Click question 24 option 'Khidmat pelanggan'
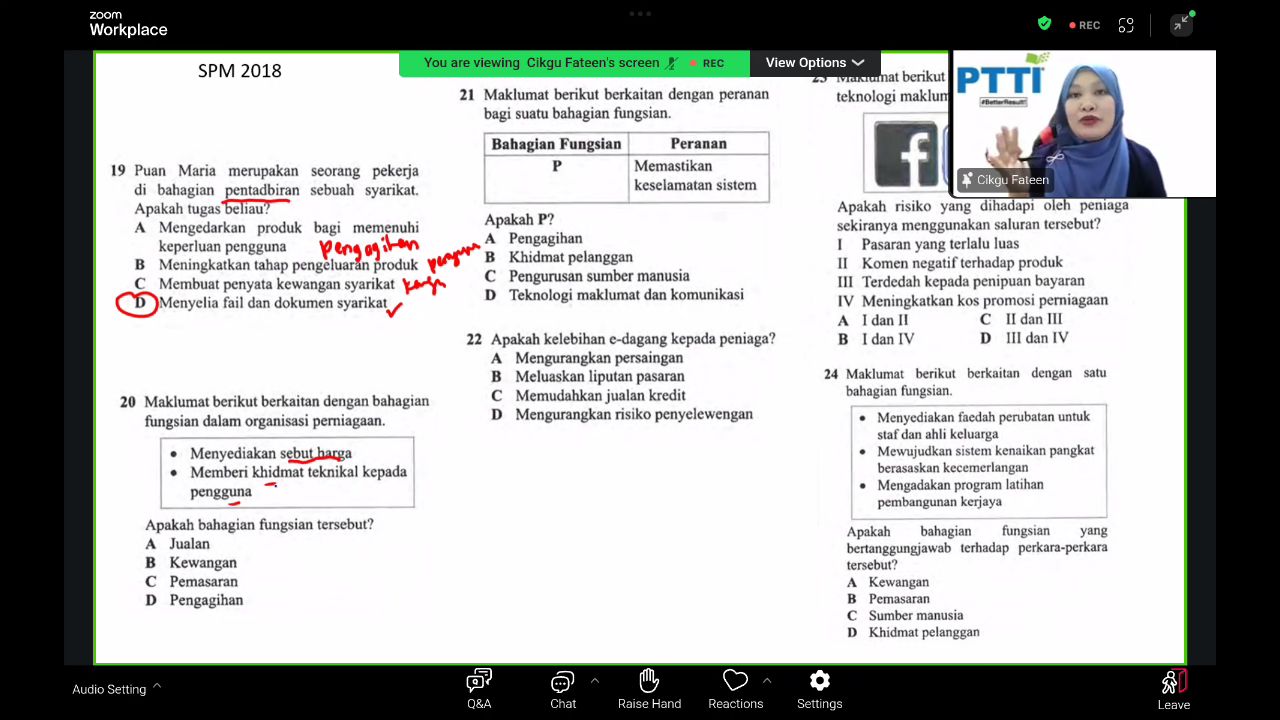Viewport: 1280px width, 720px height. pos(924,632)
